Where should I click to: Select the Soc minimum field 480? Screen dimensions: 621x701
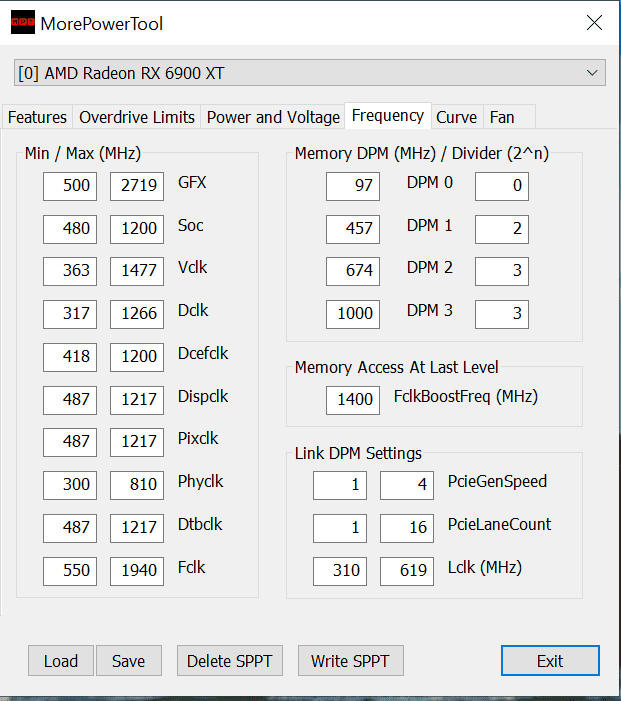[x=70, y=229]
